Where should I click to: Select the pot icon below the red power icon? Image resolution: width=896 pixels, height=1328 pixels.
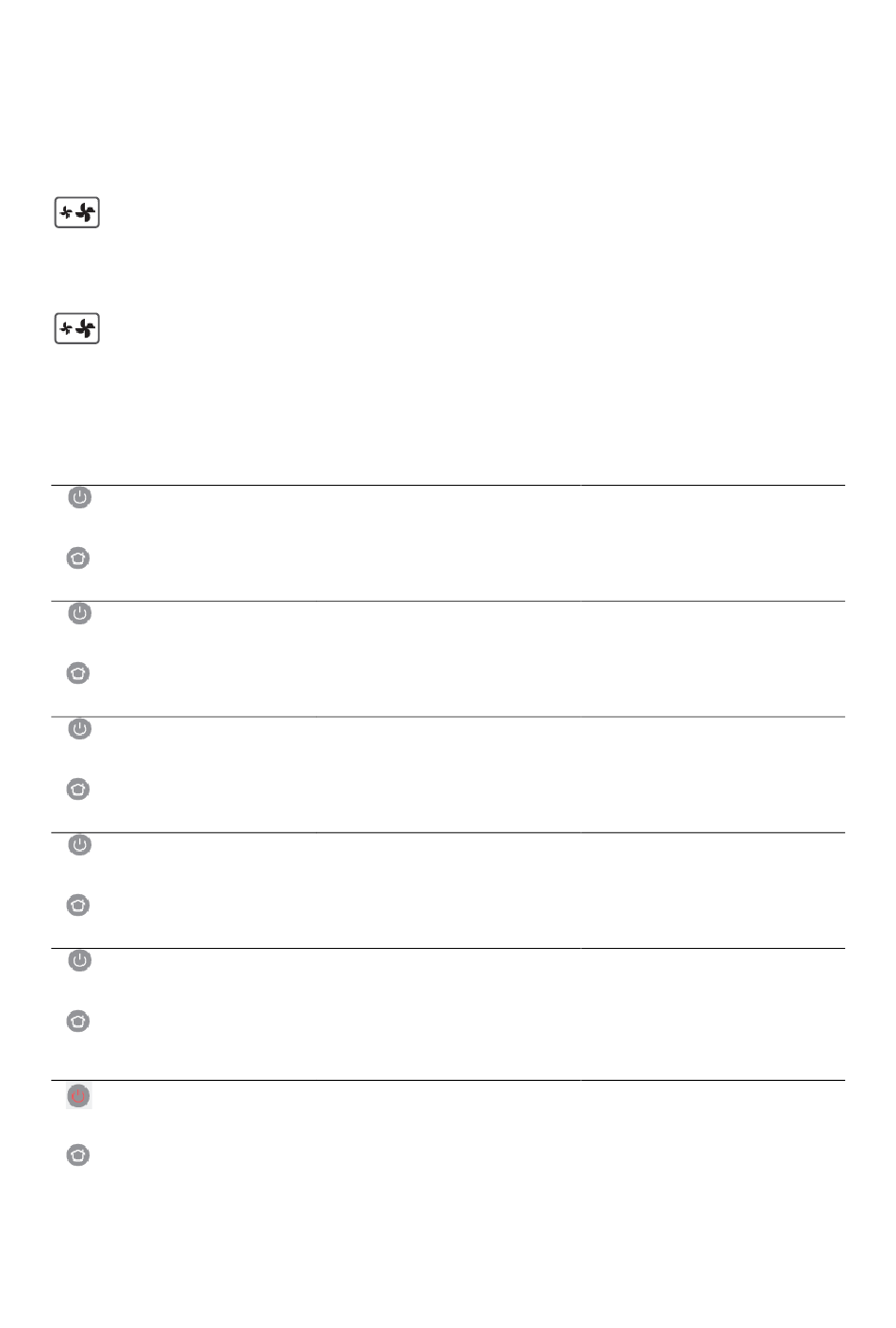point(78,1154)
